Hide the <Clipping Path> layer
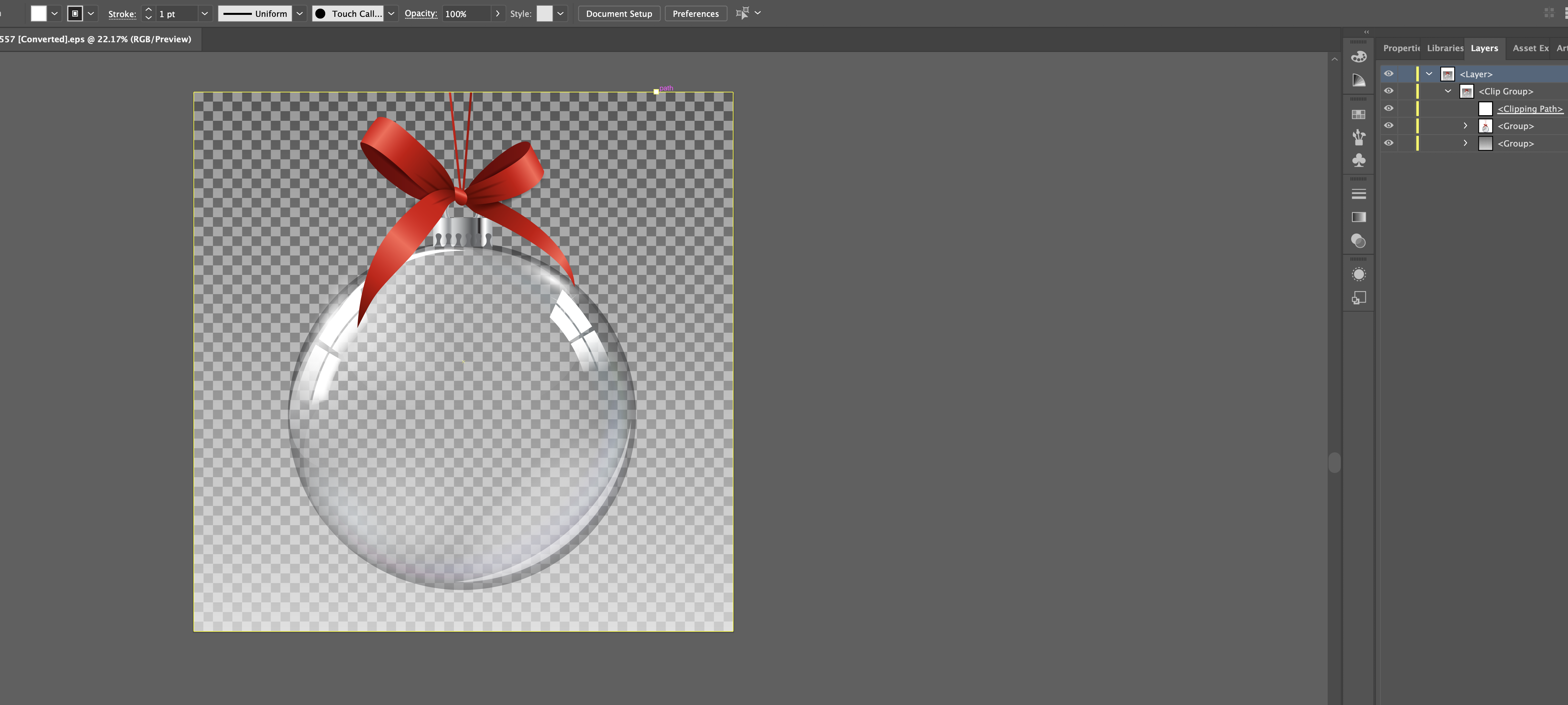 1388,108
